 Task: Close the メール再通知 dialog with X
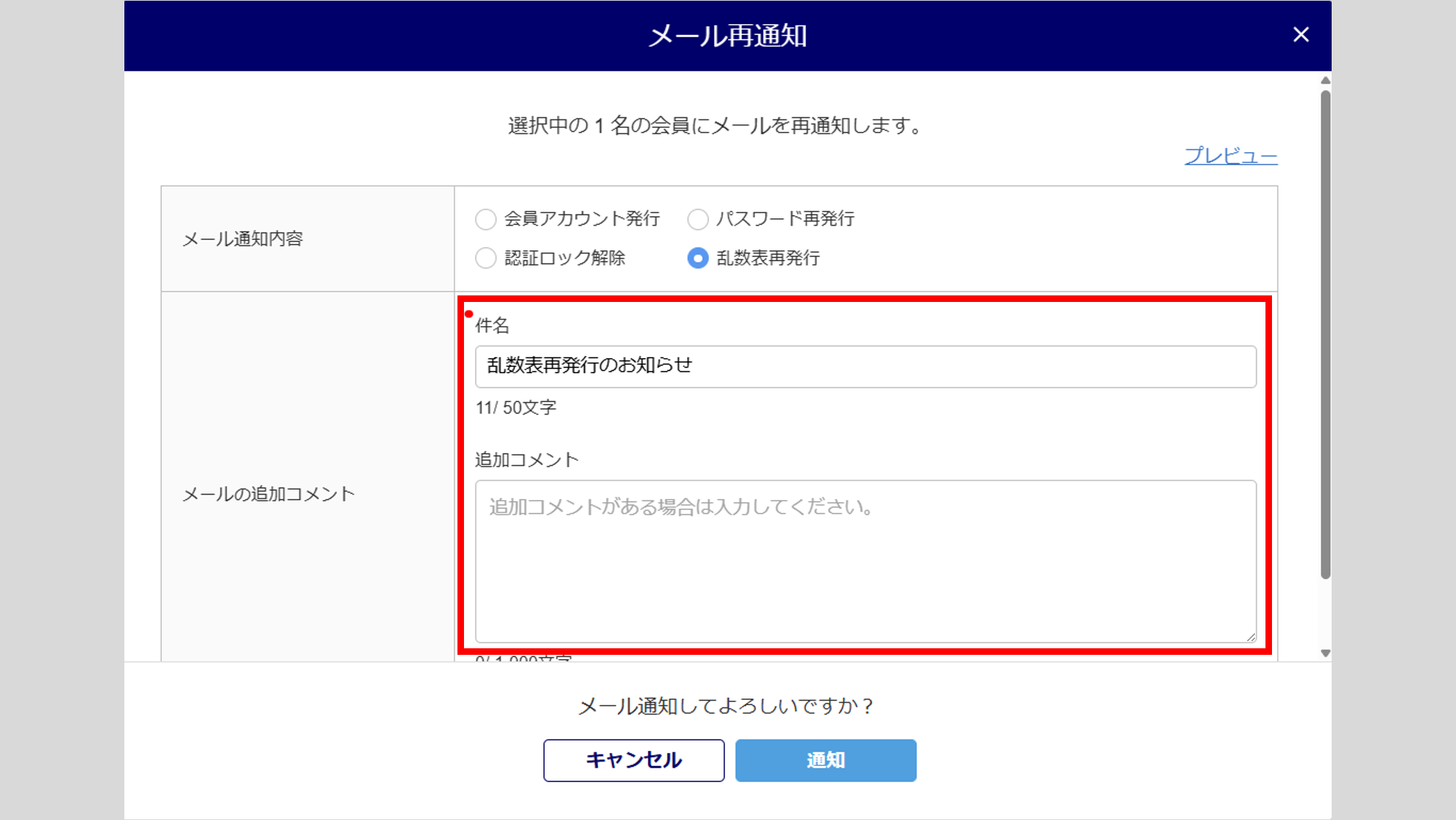click(x=1300, y=34)
